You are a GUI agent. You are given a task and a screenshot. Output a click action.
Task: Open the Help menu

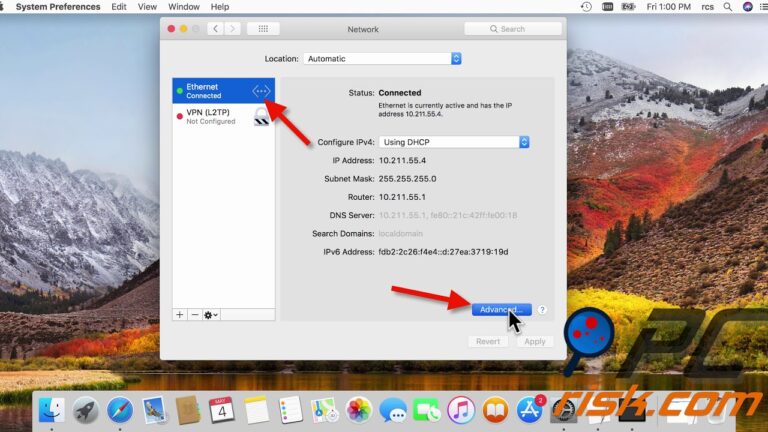220,7
